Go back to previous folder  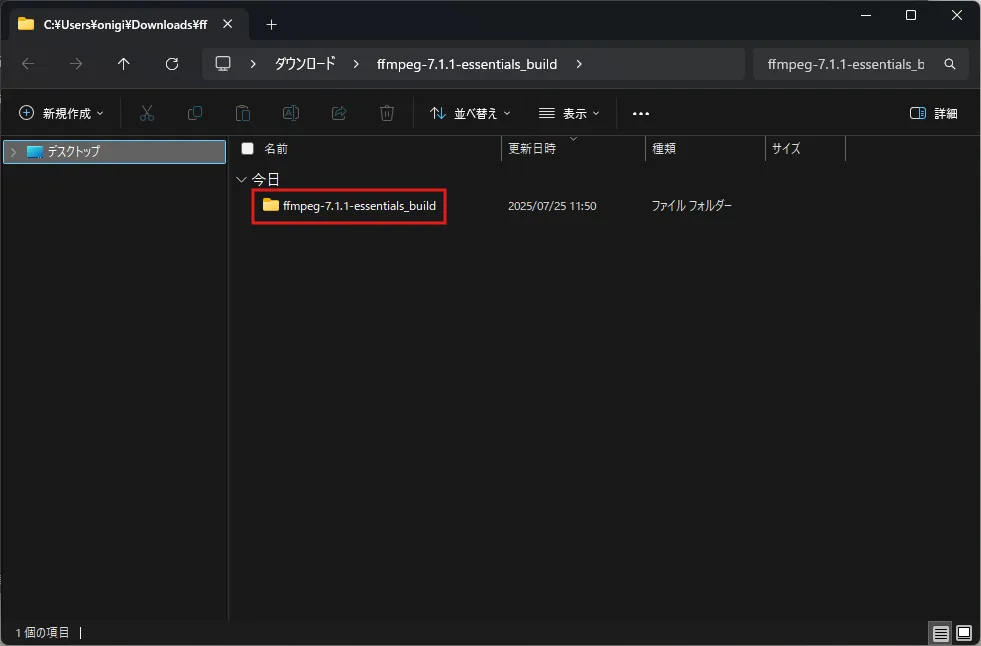click(28, 64)
